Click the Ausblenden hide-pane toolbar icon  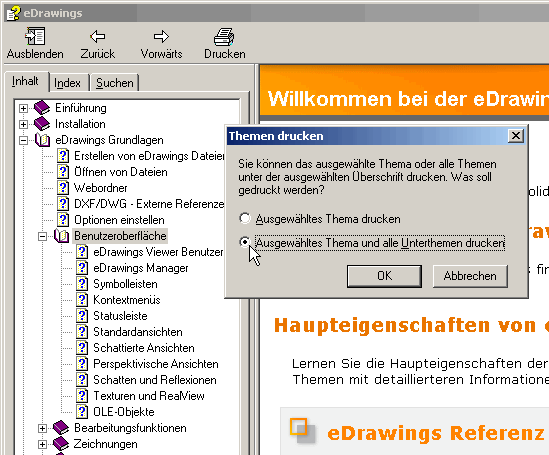35,36
